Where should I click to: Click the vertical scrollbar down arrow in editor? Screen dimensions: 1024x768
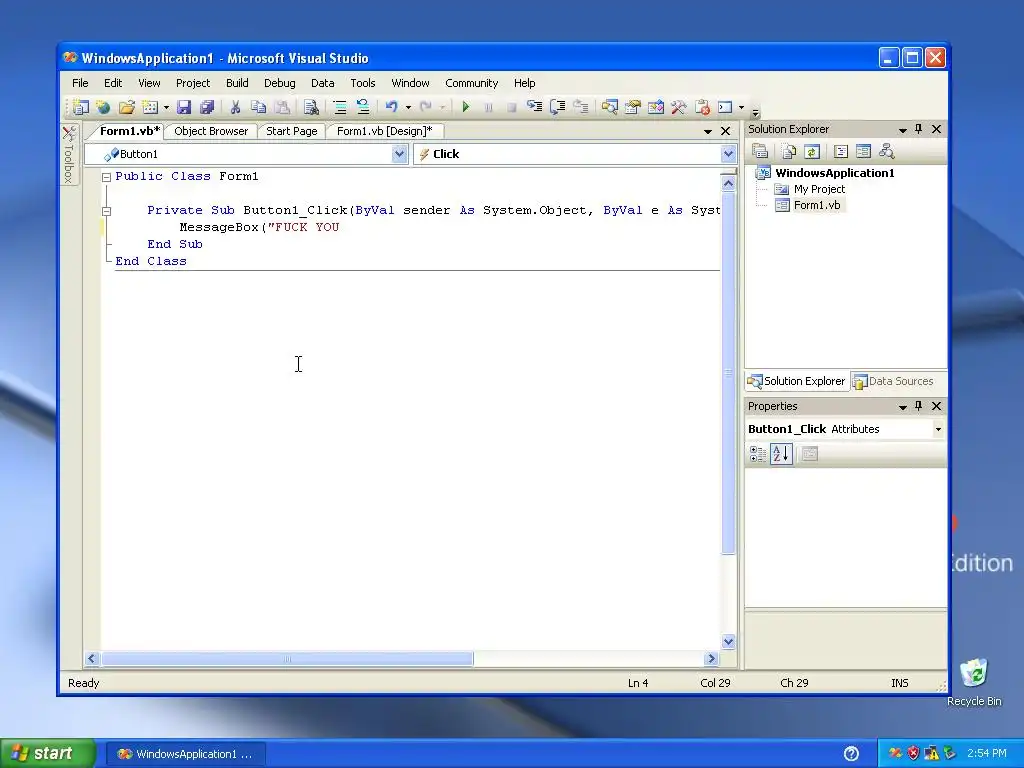(x=729, y=642)
